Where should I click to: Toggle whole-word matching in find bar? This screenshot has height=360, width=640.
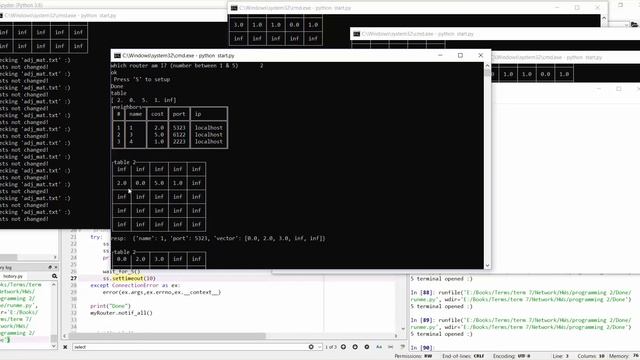[391, 347]
